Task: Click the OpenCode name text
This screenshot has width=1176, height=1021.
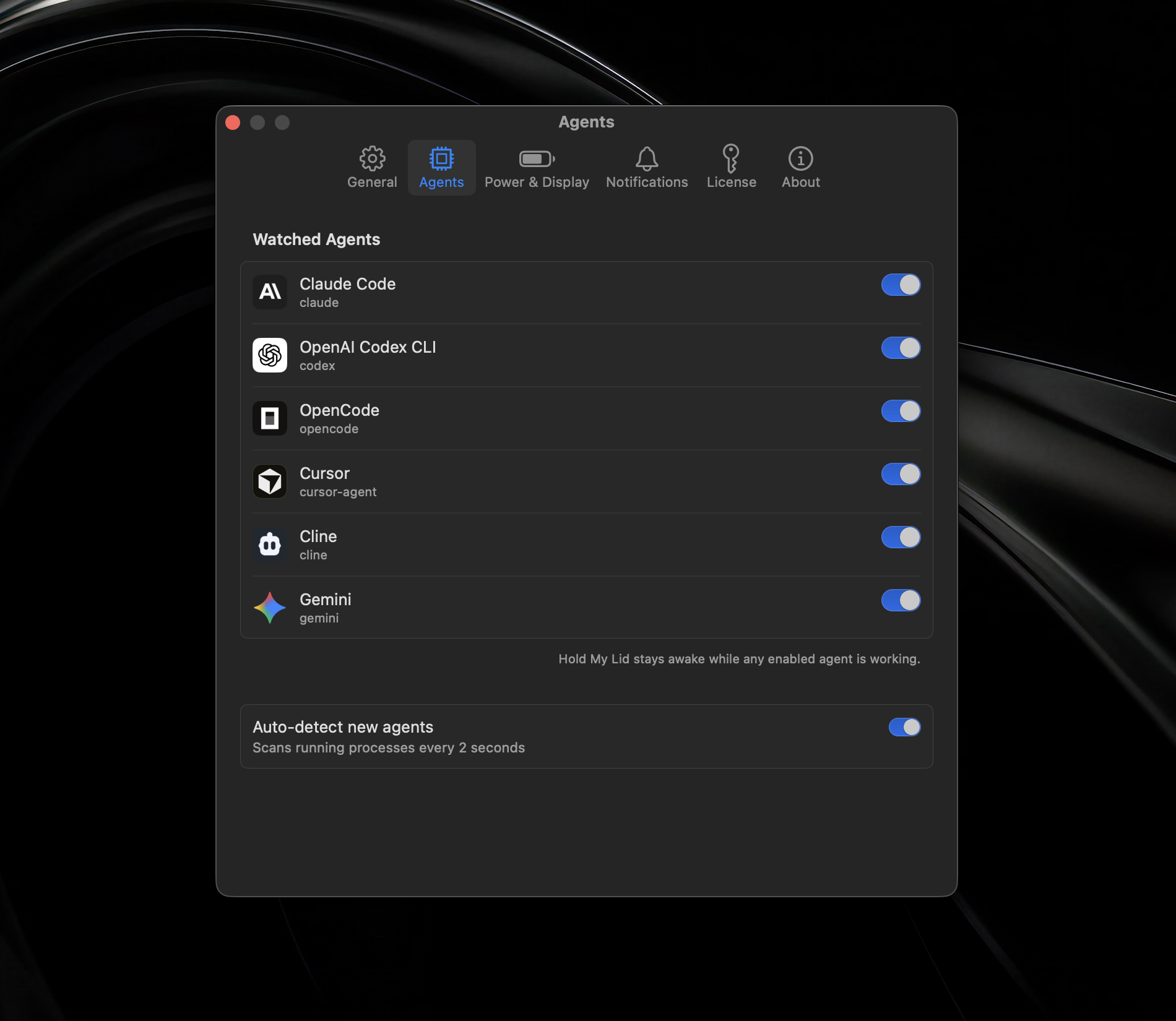Action: pyautogui.click(x=339, y=410)
